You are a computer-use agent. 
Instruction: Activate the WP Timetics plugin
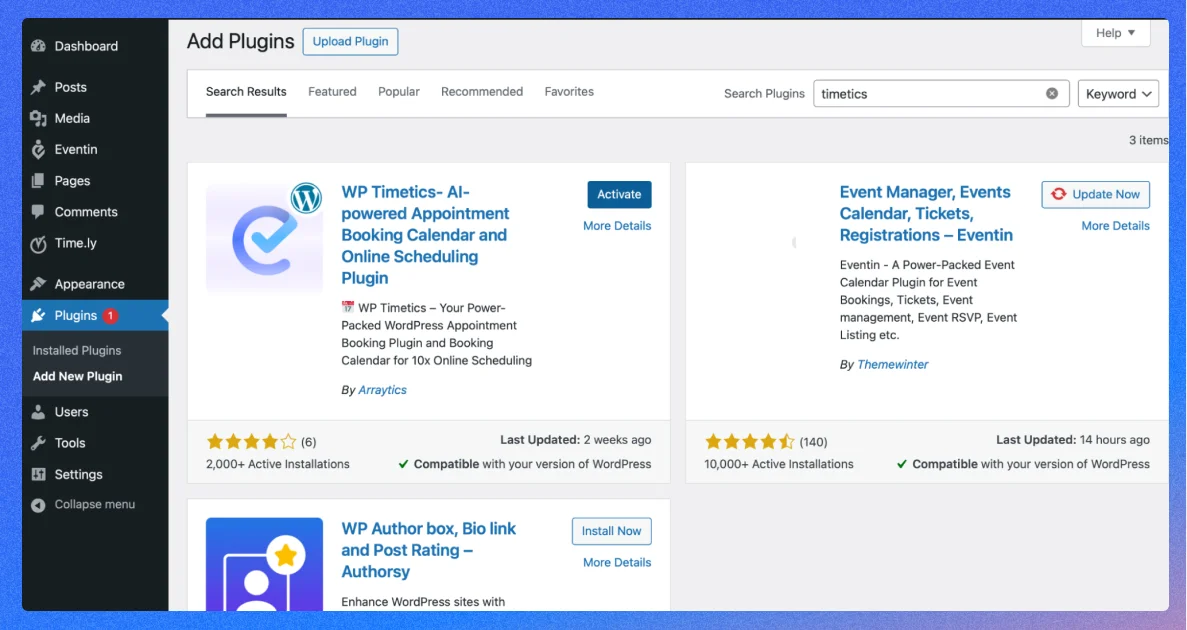click(x=619, y=195)
